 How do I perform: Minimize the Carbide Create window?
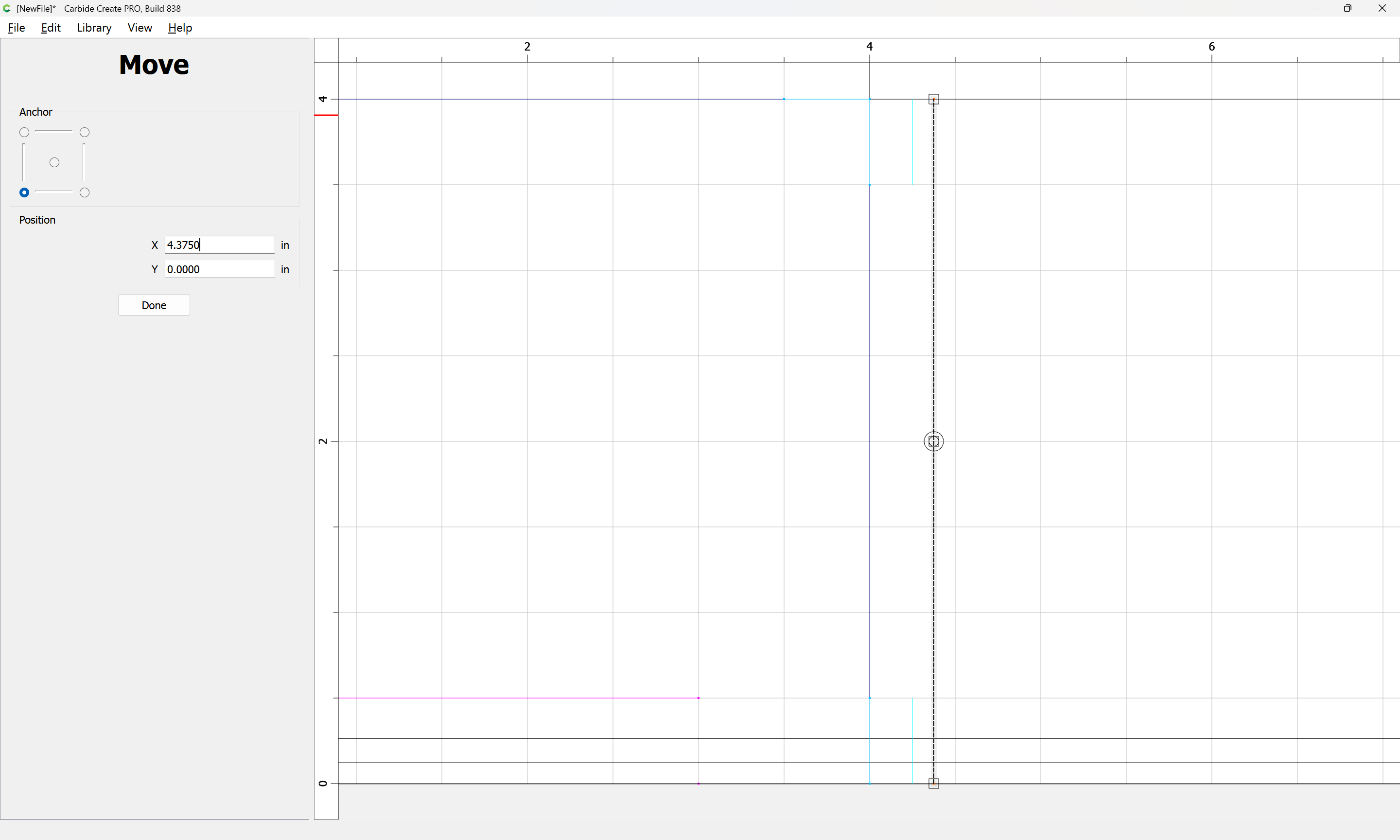1314,8
